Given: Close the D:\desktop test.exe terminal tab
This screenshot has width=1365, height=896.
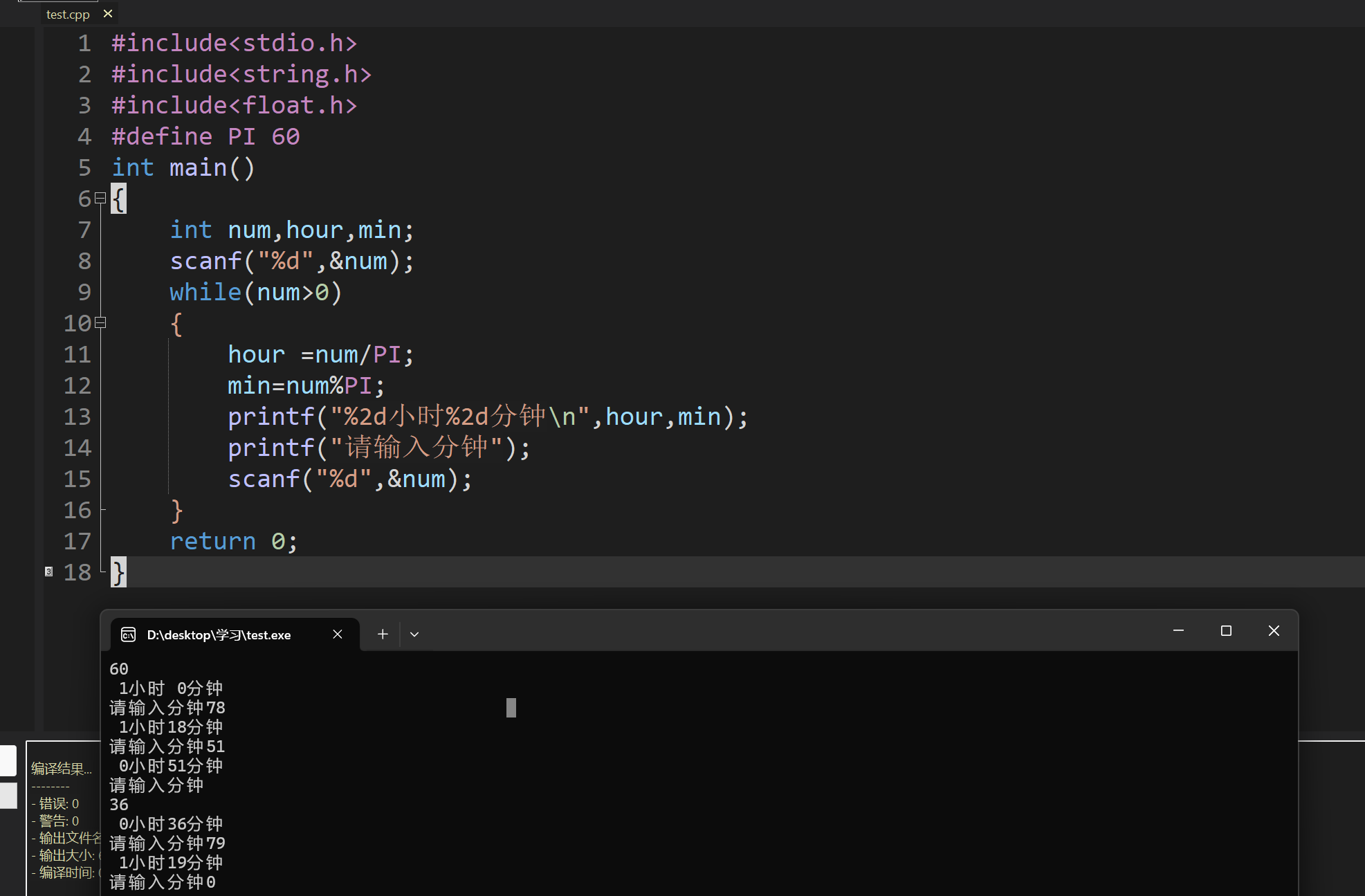Looking at the screenshot, I should pyautogui.click(x=338, y=634).
